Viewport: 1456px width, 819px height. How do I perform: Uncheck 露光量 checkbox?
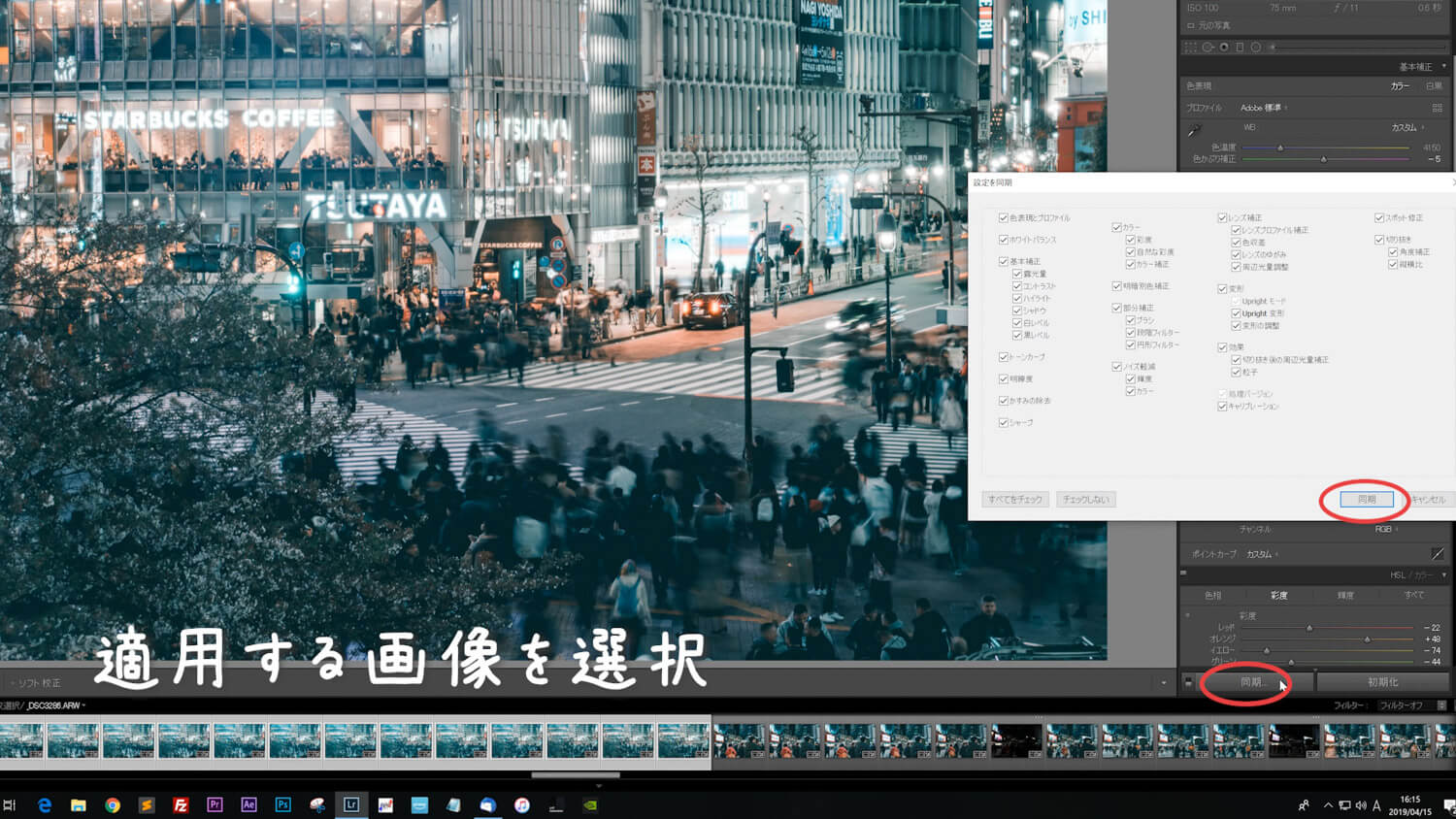(1017, 275)
